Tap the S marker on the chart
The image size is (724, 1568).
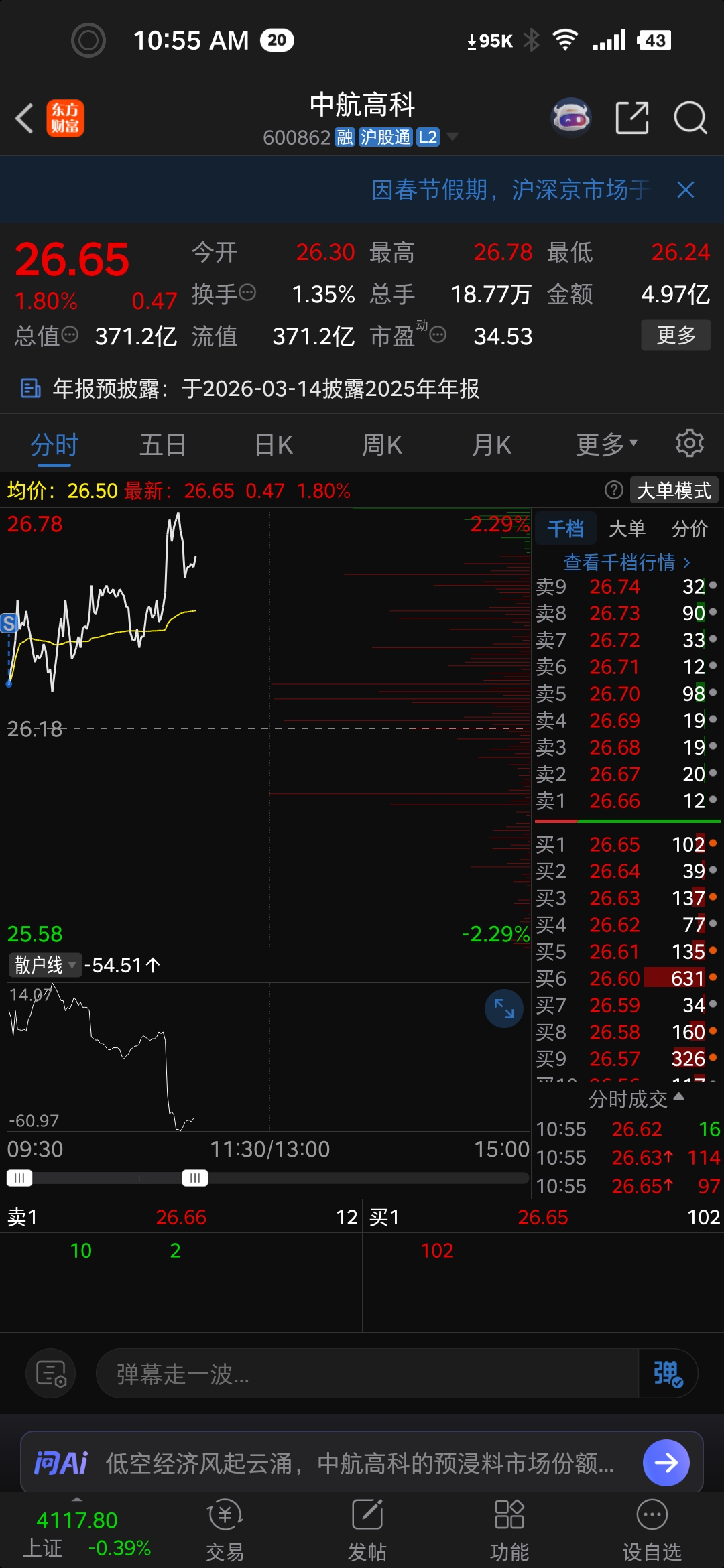pos(9,624)
